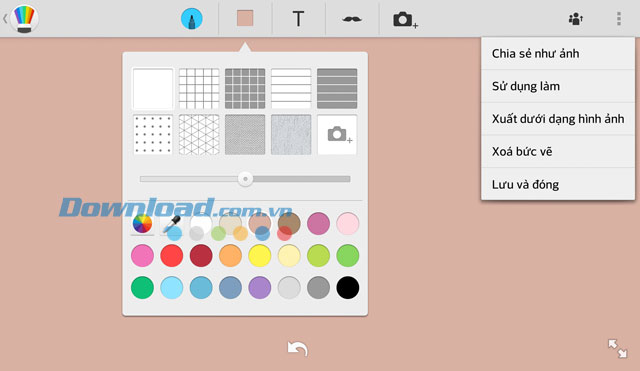Choose "Xuất dưới dạng hình ảnh" option
Viewport: 640px width, 371px height.
point(558,119)
